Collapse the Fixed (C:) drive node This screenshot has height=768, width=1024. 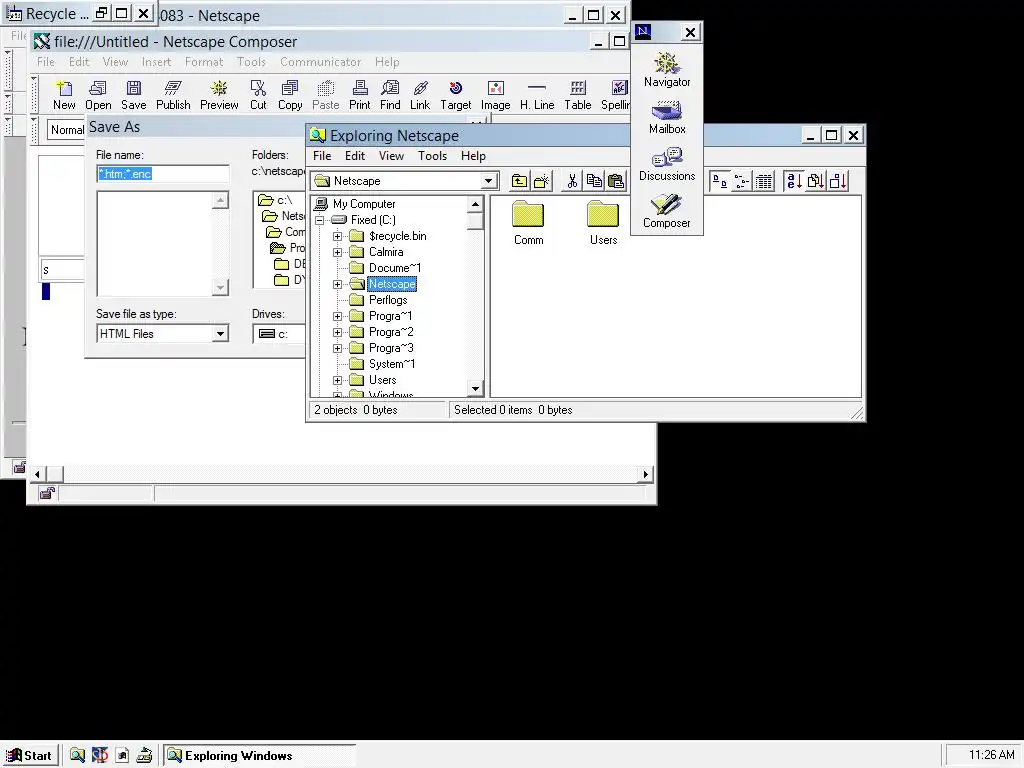point(319,220)
